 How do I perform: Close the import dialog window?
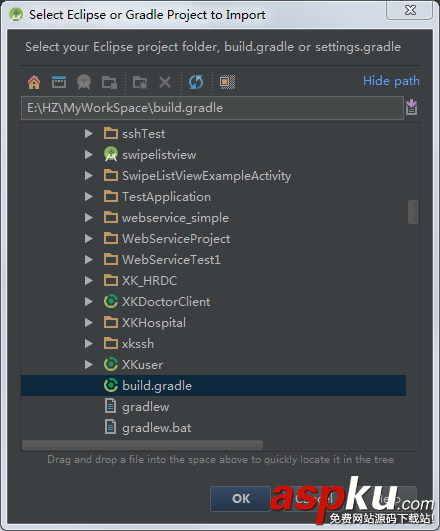410,10
